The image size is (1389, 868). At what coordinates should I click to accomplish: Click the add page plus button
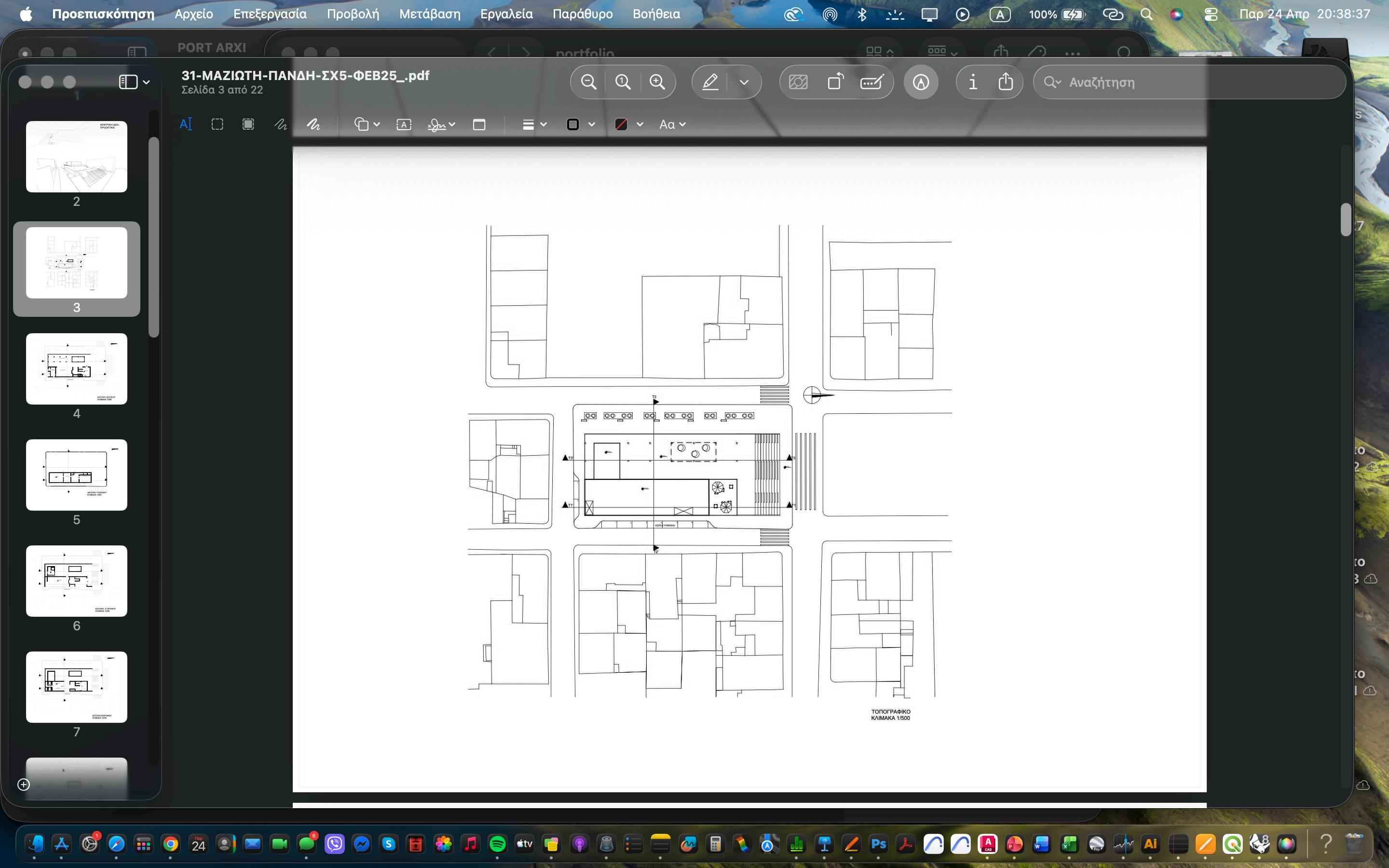[24, 784]
